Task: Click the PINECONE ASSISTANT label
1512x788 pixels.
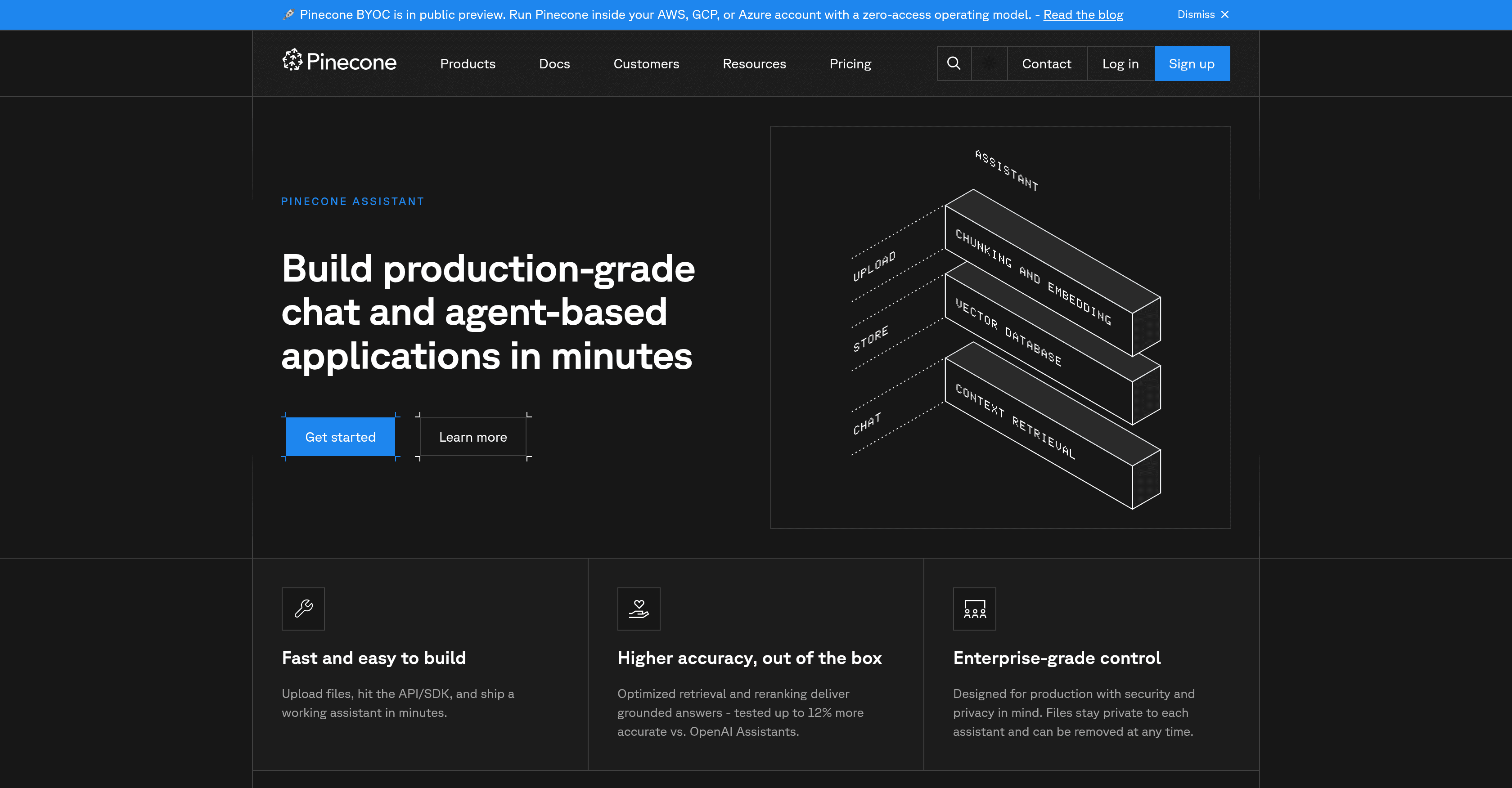Action: tap(352, 201)
